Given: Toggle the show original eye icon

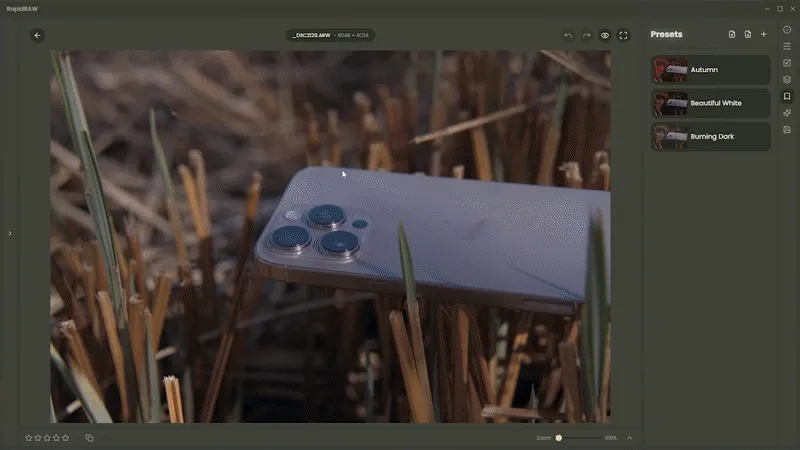Looking at the screenshot, I should (x=605, y=35).
